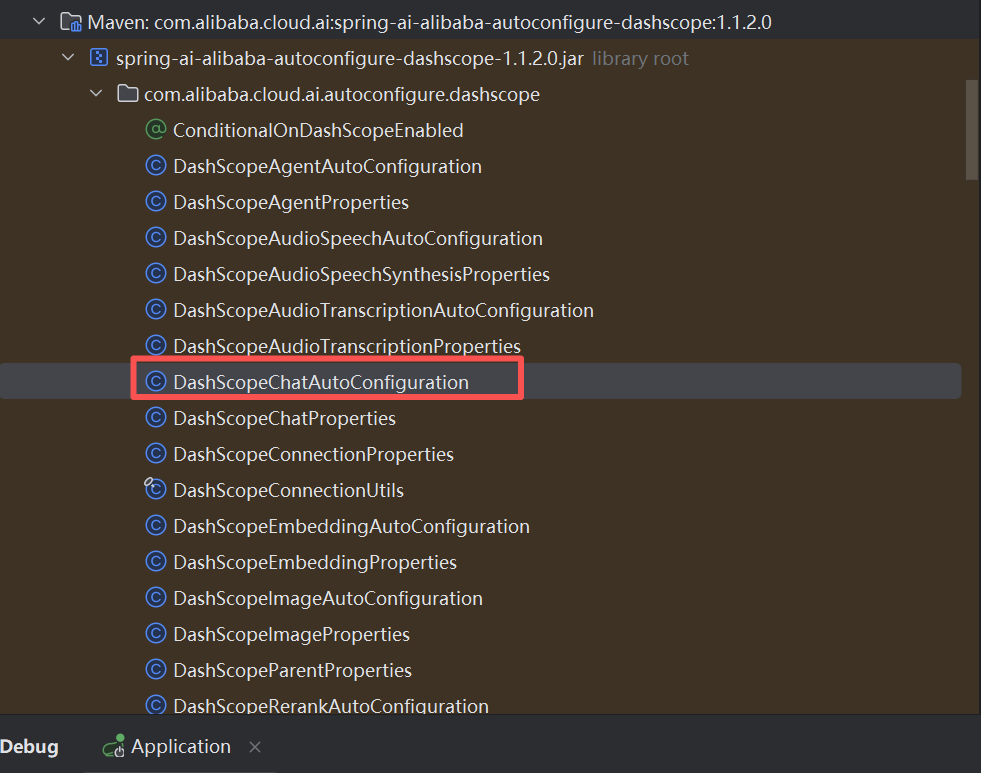Click the DashScopeEmbeddingAutoConfiguration class icon
The width and height of the screenshot is (981, 773).
(x=156, y=525)
